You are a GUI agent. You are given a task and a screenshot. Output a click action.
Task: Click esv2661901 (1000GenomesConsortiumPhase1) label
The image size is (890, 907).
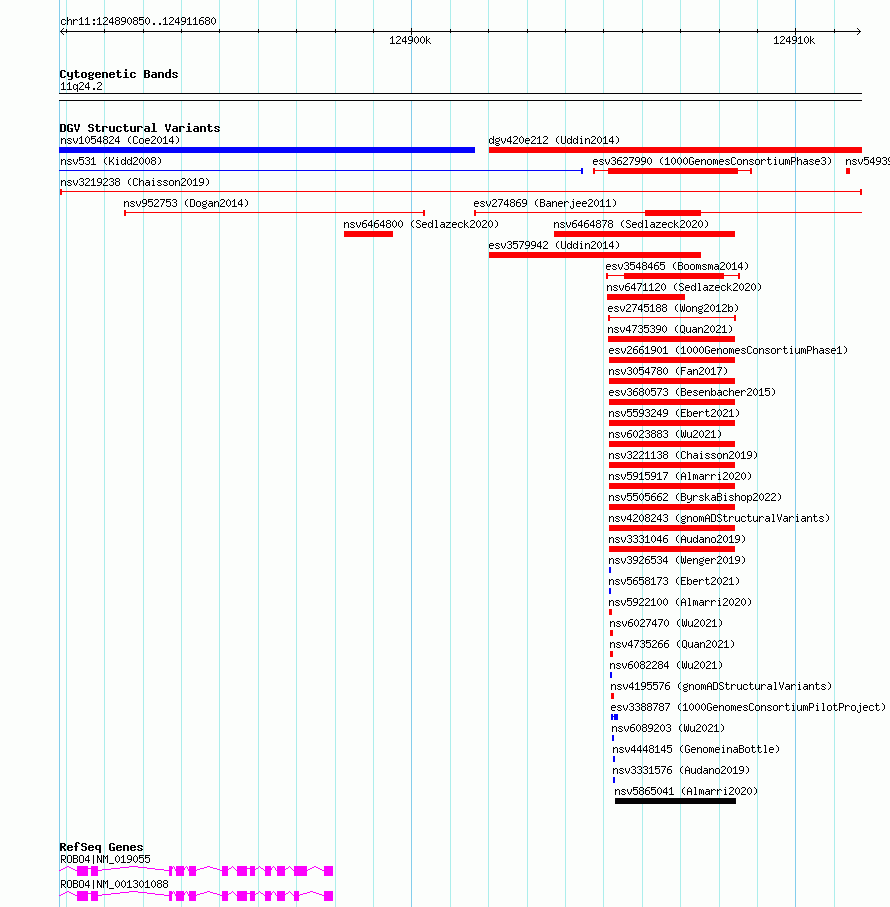[x=728, y=350]
